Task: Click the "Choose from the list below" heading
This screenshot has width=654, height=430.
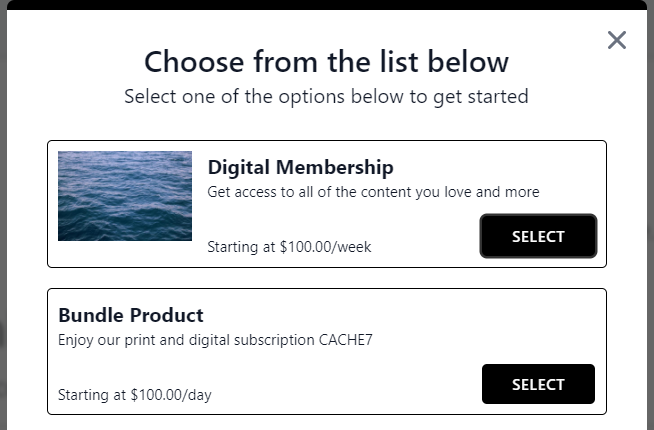Action: [327, 62]
